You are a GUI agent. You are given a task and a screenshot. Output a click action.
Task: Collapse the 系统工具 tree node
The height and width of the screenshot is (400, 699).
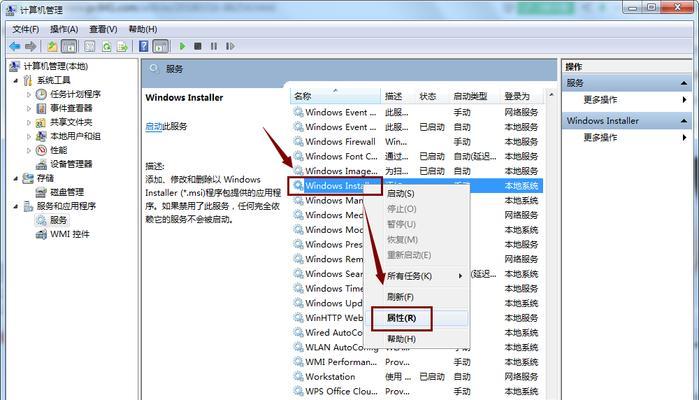click(16, 81)
